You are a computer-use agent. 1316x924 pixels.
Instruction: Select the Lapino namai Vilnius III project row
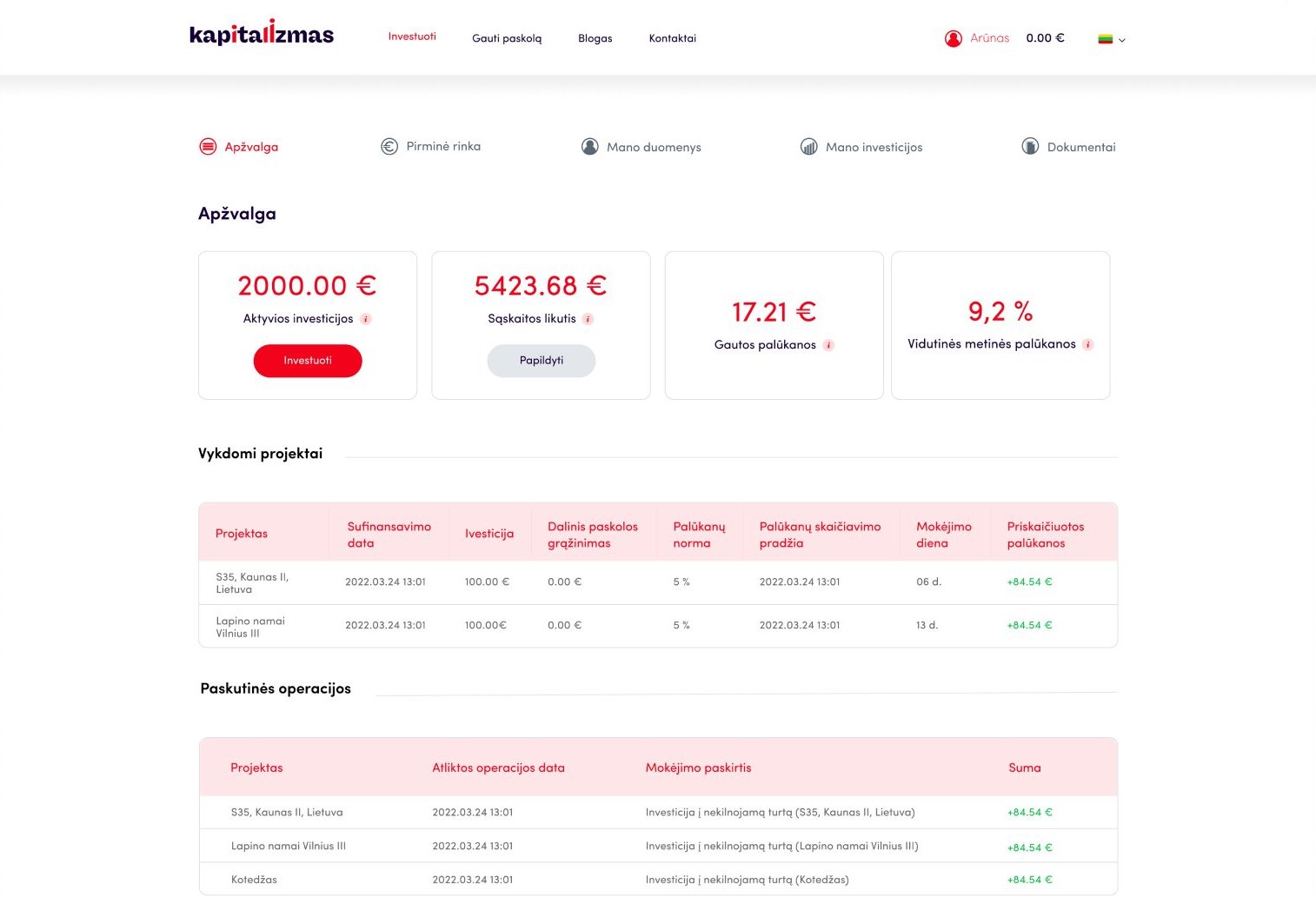[658, 626]
